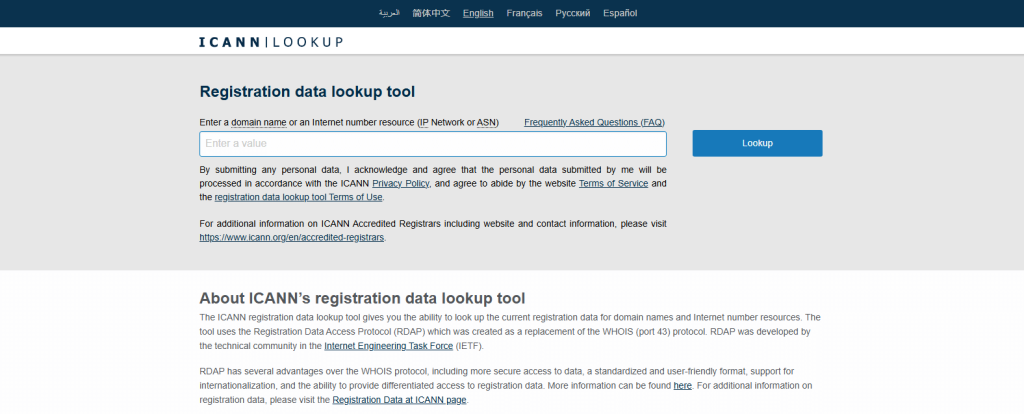
Task: Visit the icann.org accredited-registrars URL
Action: tap(292, 237)
